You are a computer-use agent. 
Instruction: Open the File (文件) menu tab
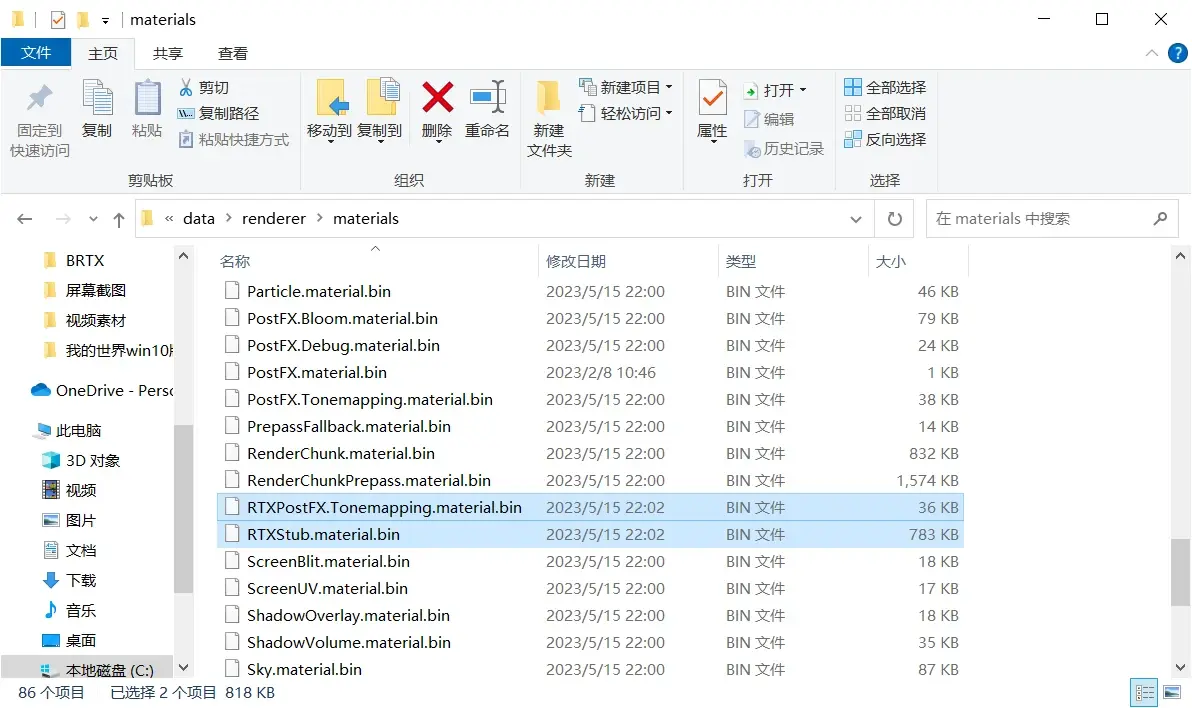36,52
